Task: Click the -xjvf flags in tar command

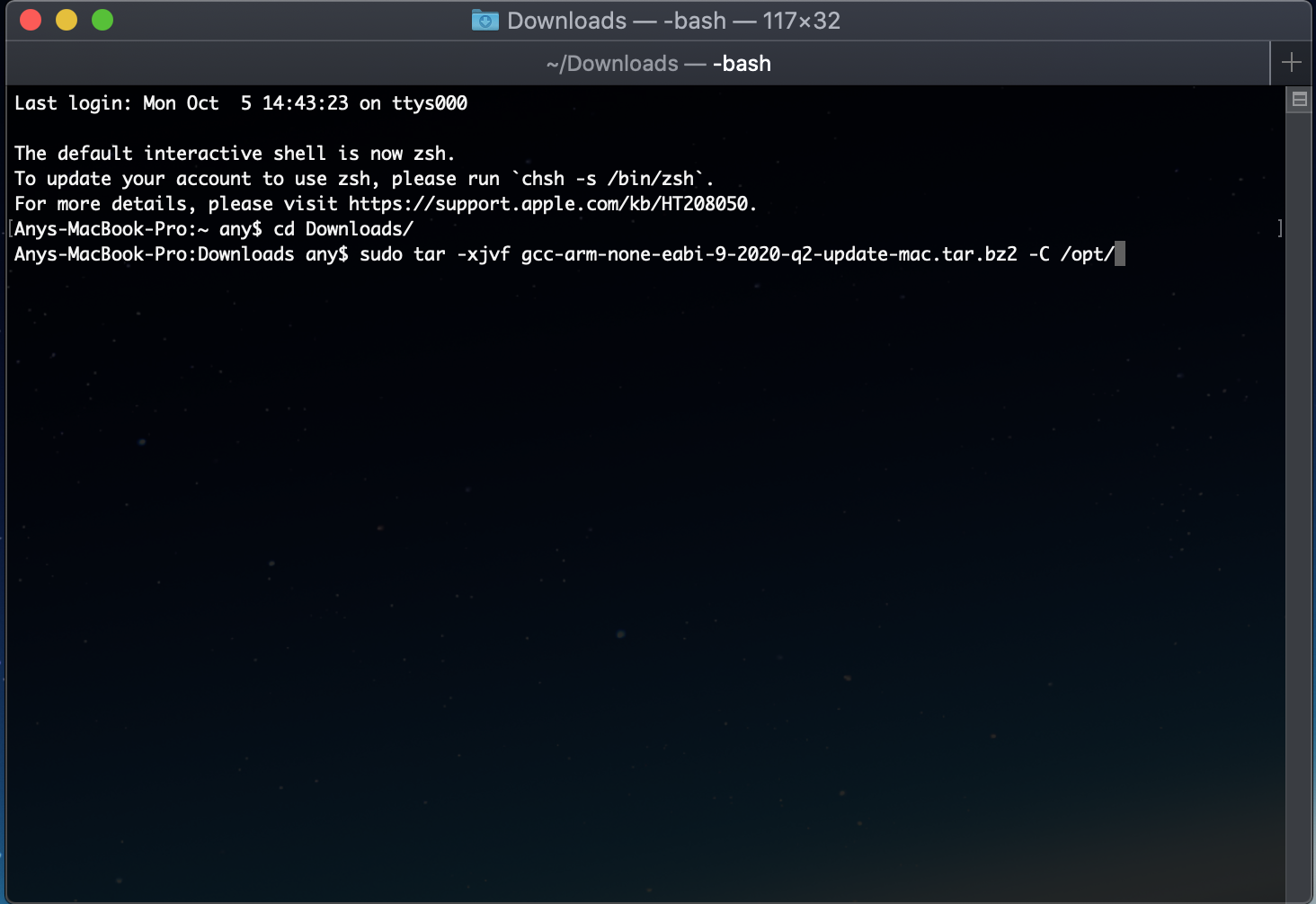Action: click(x=483, y=254)
